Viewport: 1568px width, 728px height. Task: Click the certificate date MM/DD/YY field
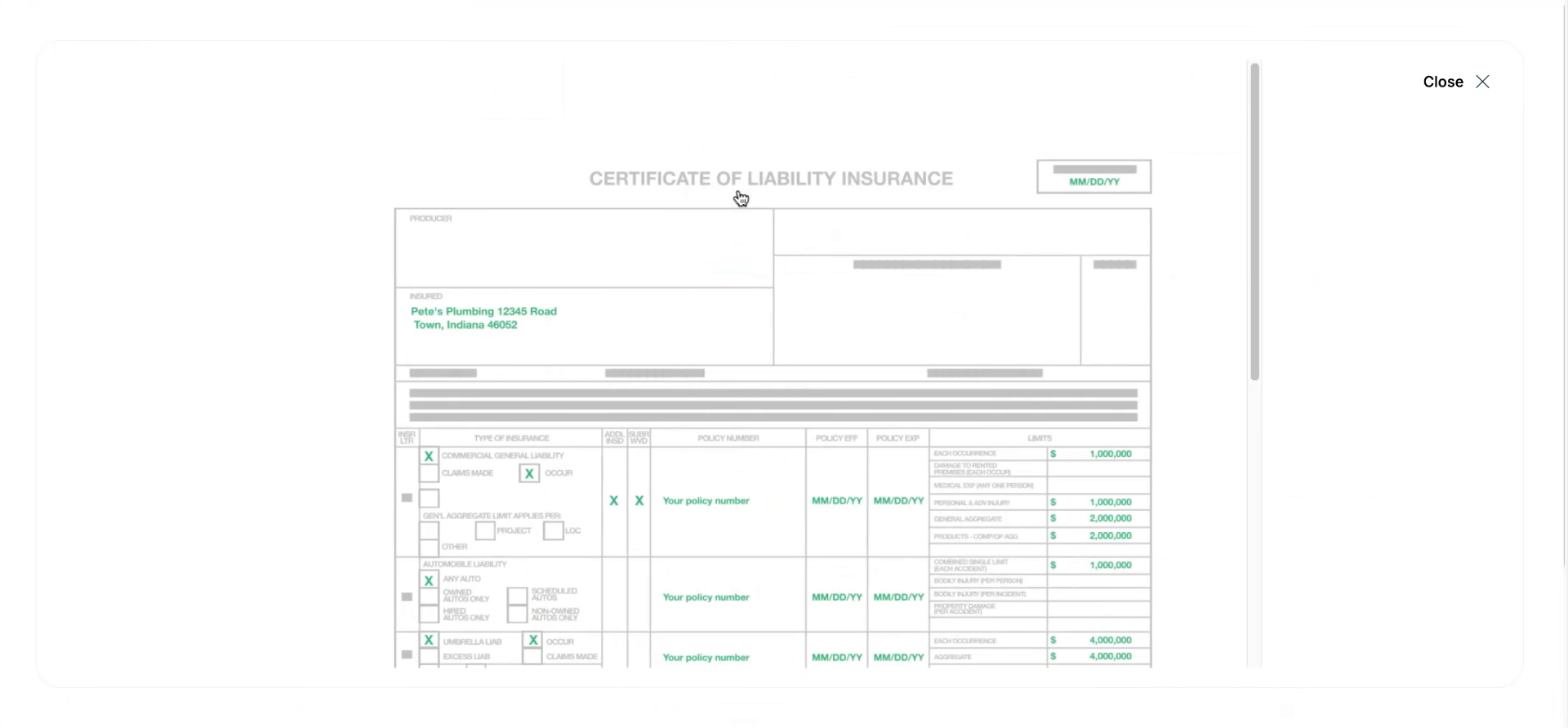pyautogui.click(x=1094, y=181)
